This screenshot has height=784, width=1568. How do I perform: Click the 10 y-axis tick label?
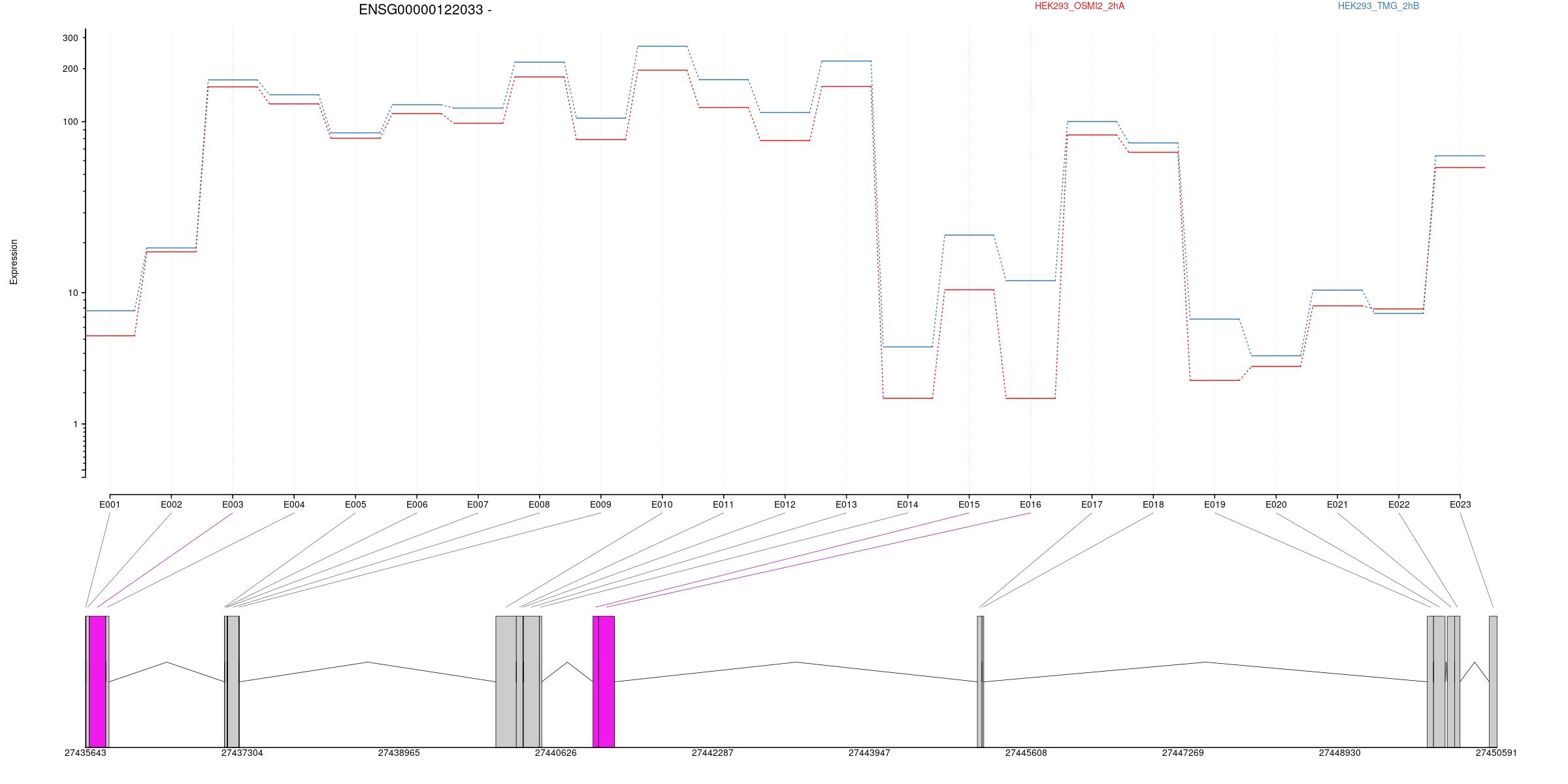pyautogui.click(x=73, y=293)
